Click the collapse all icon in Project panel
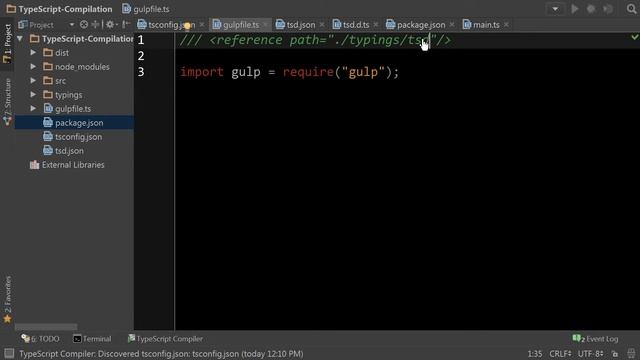 coord(95,24)
